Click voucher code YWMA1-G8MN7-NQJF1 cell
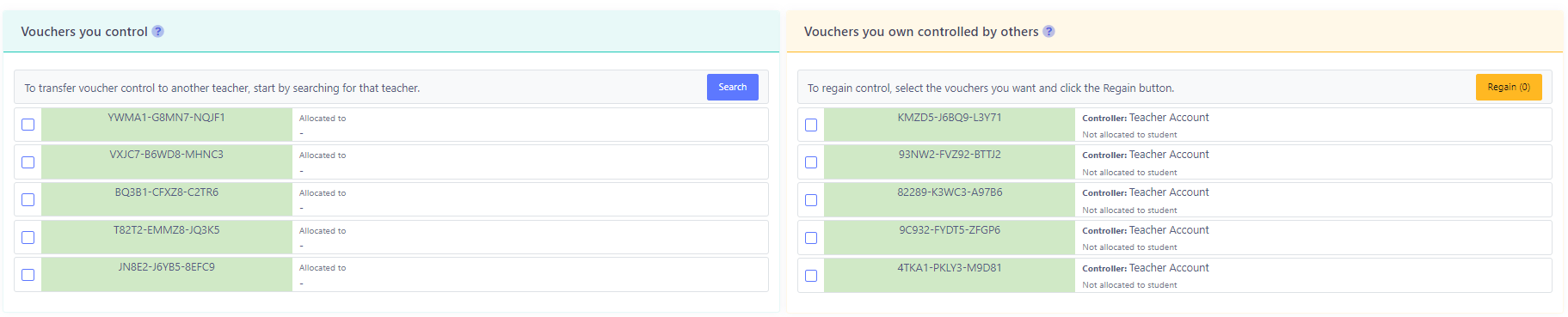 167,125
